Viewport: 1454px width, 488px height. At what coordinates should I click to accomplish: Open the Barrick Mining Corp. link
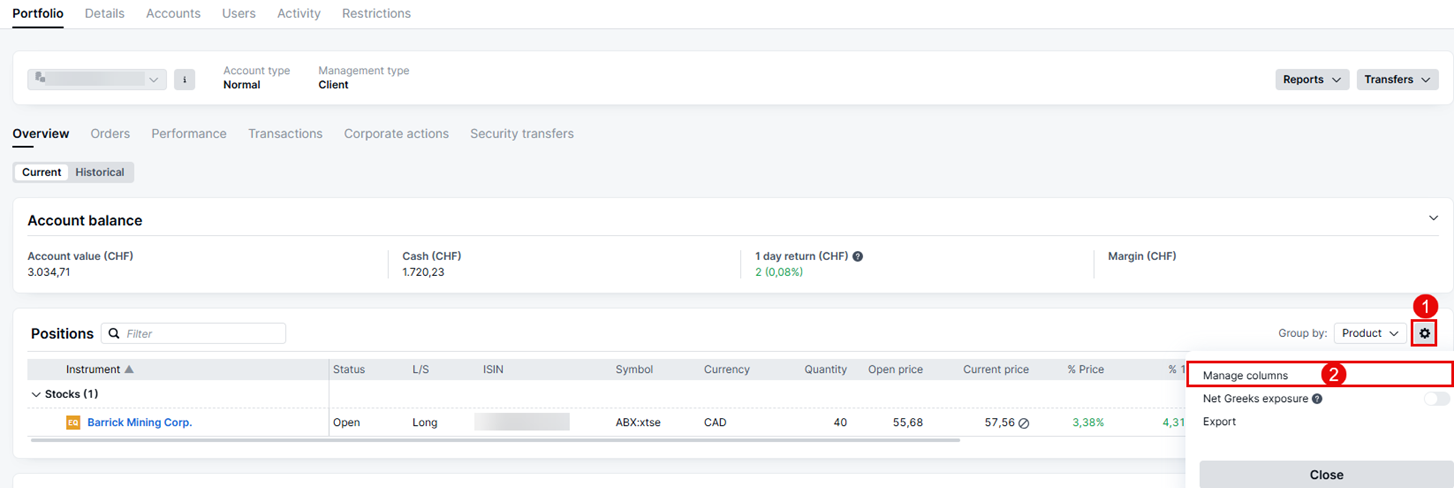click(139, 423)
